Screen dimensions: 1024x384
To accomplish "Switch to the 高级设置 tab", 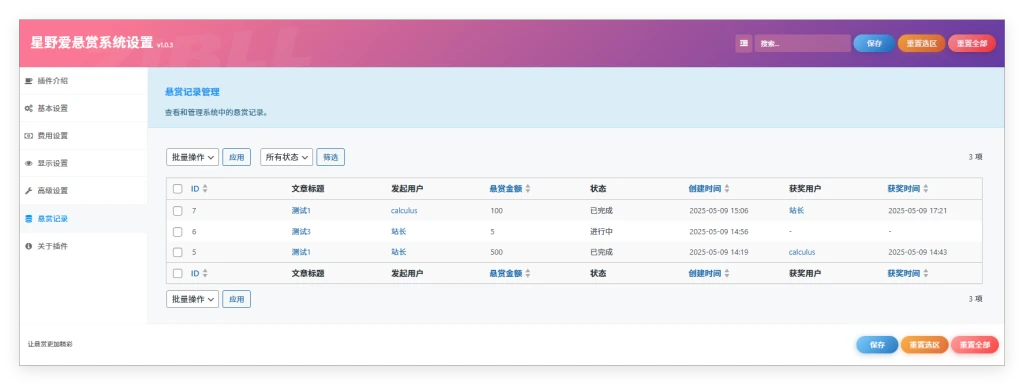I will point(84,191).
